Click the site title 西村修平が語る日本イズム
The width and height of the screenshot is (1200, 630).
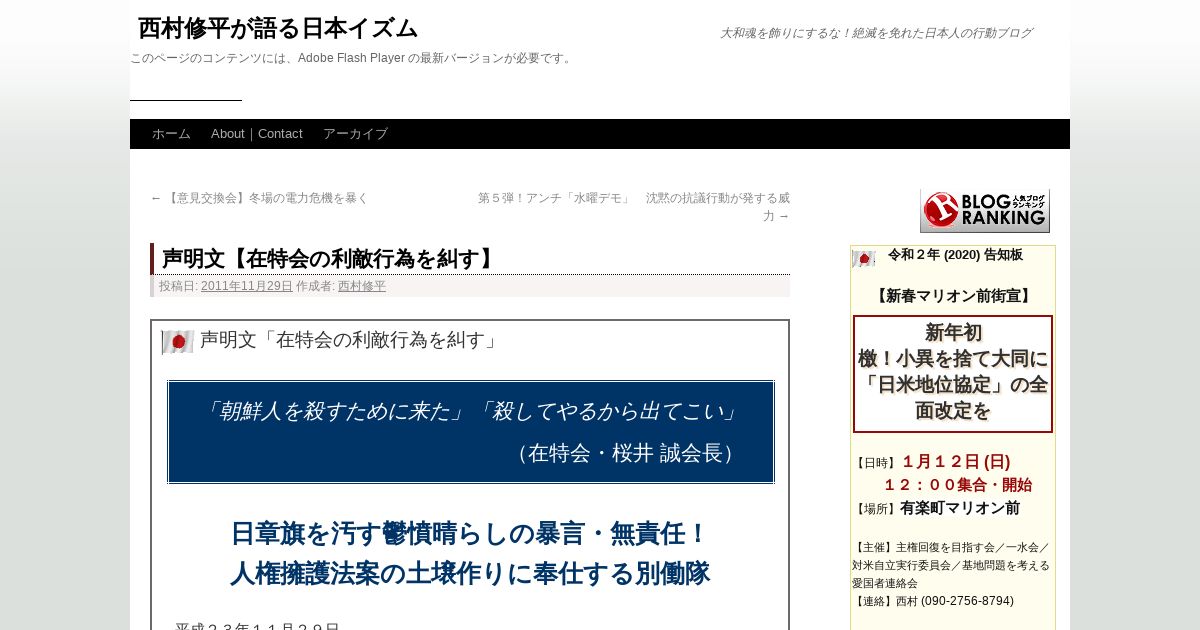278,28
